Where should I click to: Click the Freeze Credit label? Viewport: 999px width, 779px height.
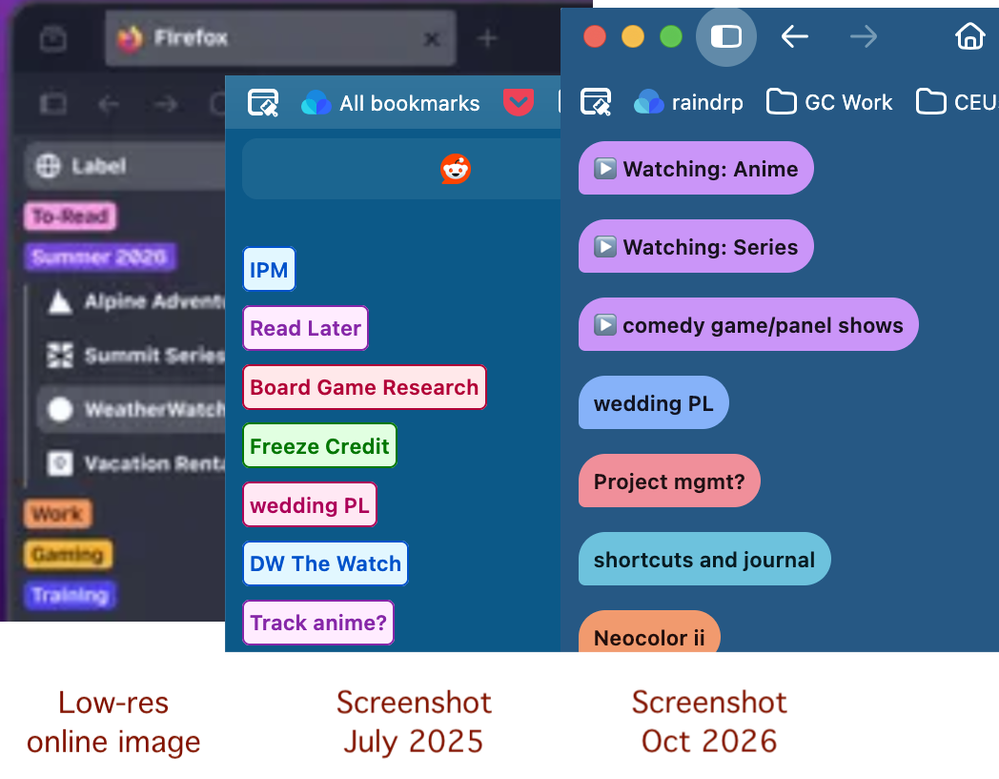coord(320,446)
